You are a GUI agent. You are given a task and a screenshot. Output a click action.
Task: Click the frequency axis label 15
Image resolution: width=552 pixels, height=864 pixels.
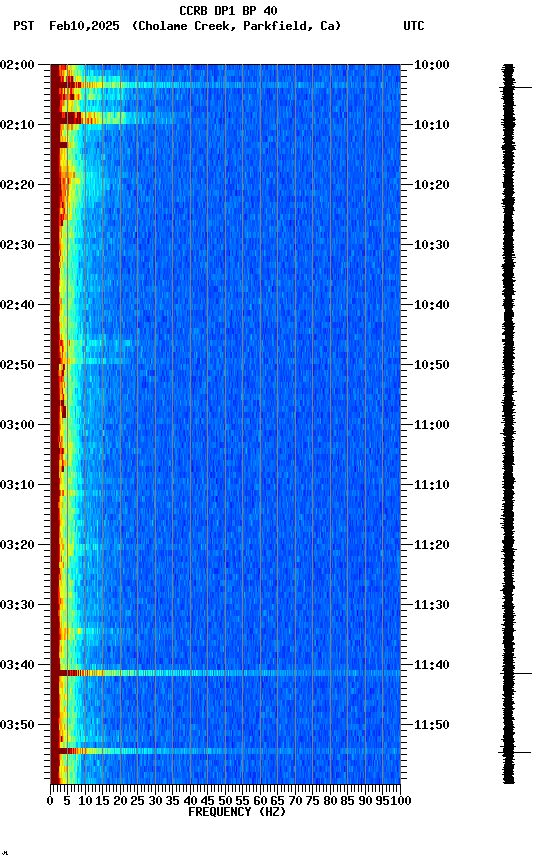point(102,801)
